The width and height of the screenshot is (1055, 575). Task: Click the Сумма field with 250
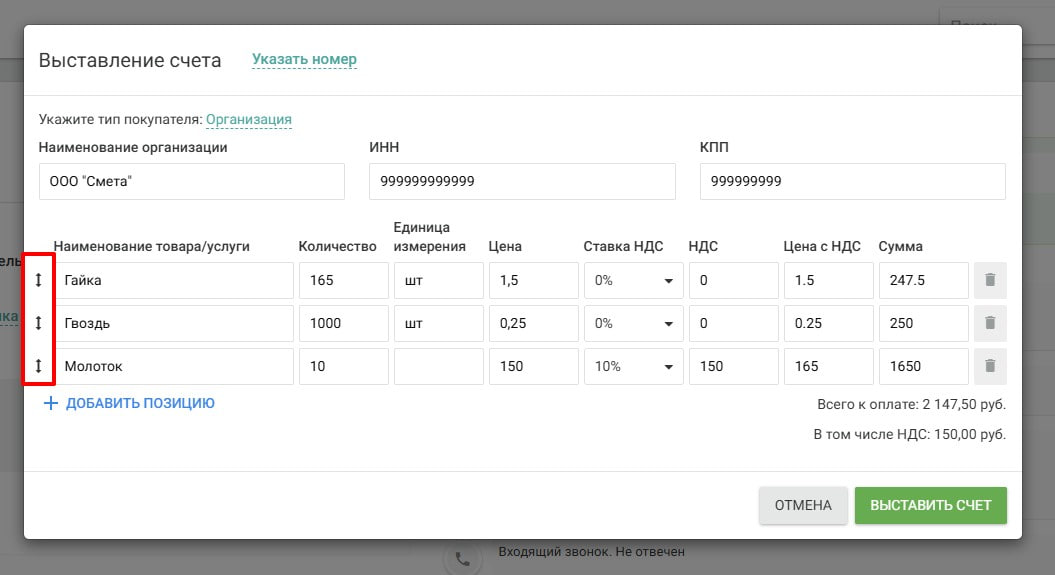[923, 323]
